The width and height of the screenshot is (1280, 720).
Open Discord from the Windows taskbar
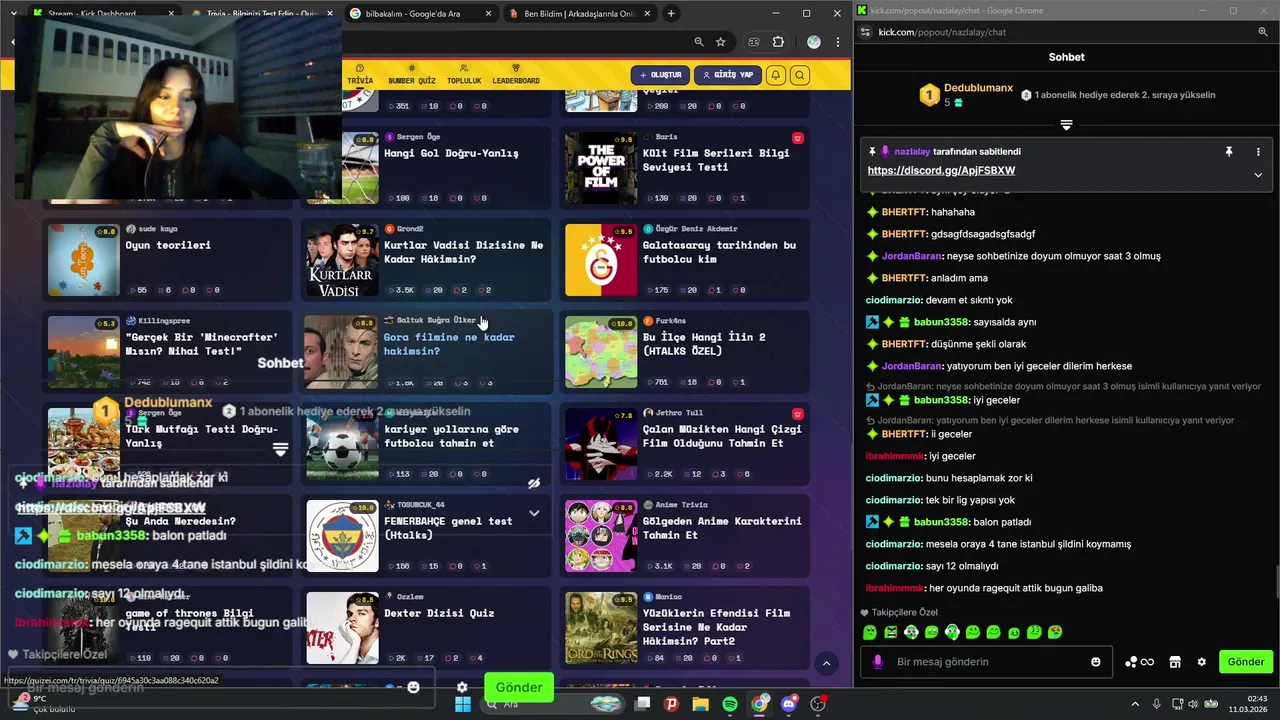(789, 704)
